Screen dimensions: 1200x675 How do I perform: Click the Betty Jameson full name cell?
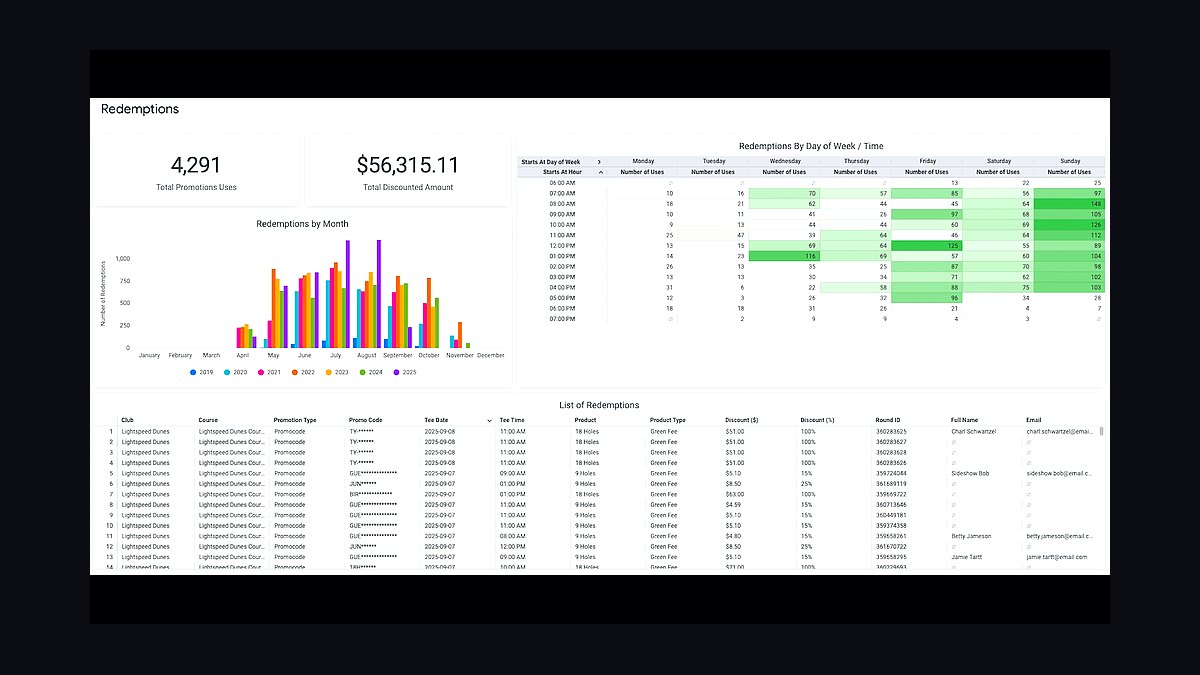click(x=971, y=536)
